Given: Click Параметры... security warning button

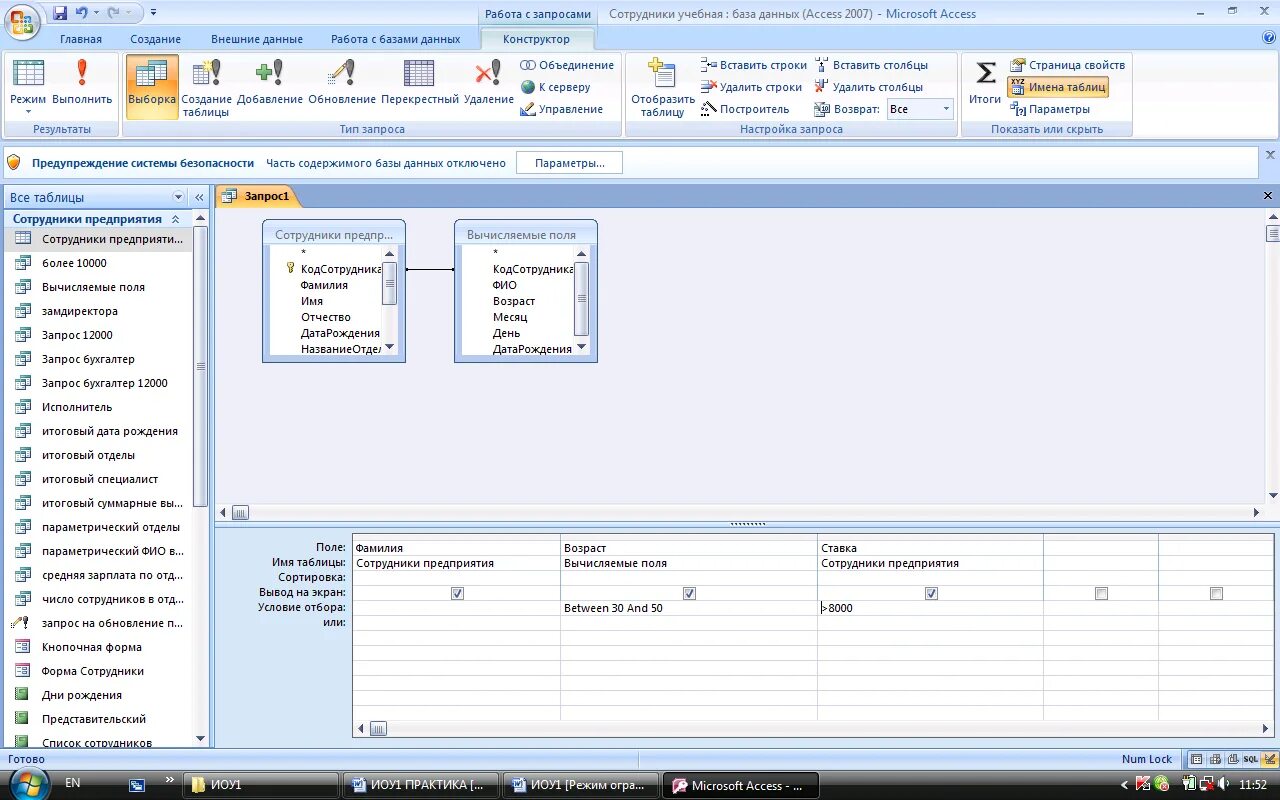Looking at the screenshot, I should click(569, 163).
